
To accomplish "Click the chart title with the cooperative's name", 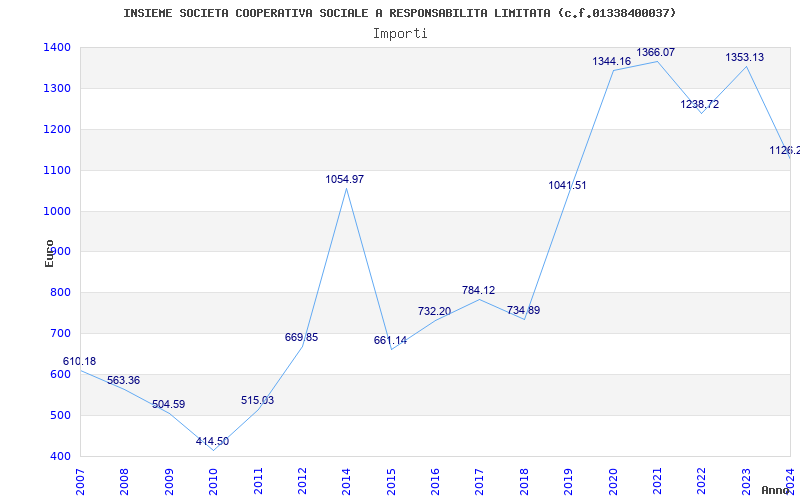I will (x=400, y=13).
